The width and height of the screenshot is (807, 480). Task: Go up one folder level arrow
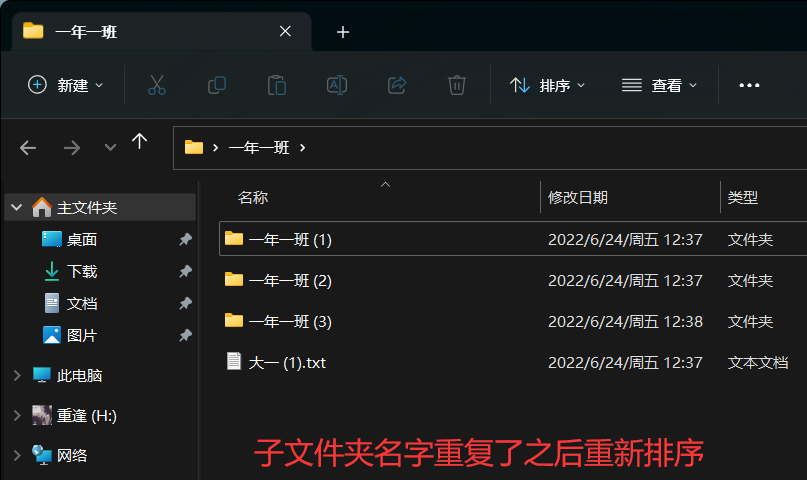coord(139,142)
